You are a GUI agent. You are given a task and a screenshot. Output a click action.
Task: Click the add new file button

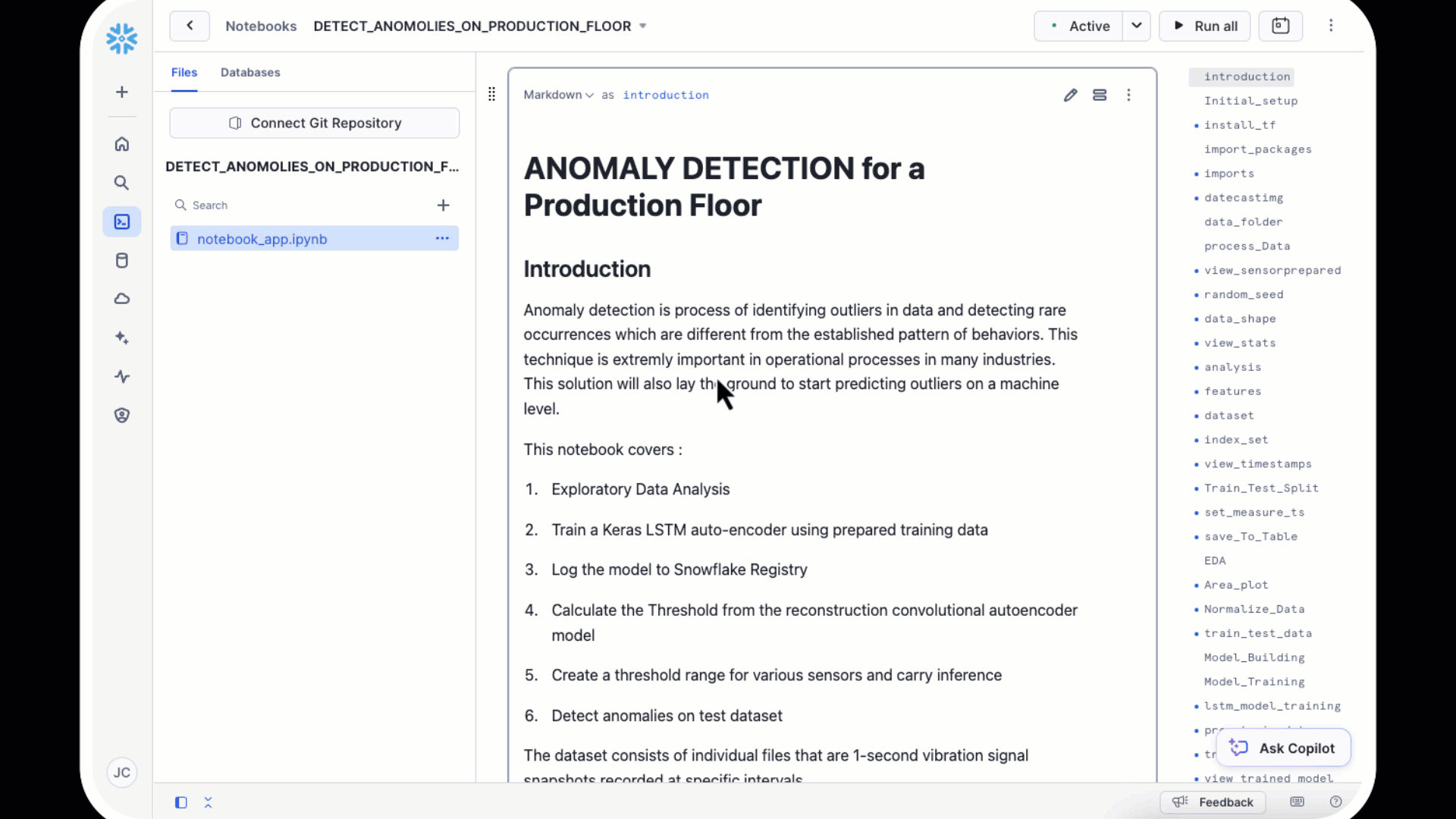[x=442, y=204]
